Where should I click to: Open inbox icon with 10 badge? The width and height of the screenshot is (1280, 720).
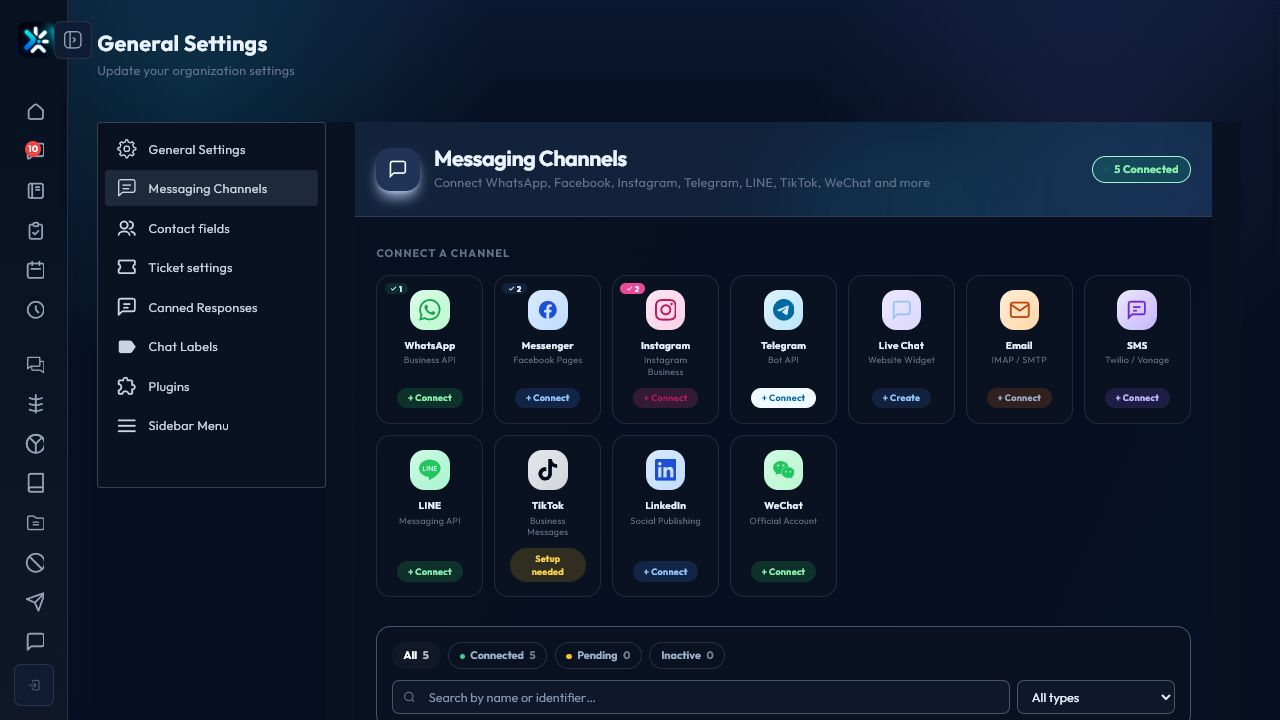pyautogui.click(x=36, y=151)
